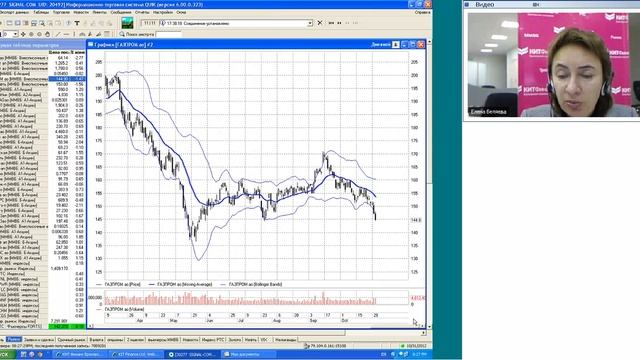Switch to the Нефть tab
This screenshot has height=360, width=640.
(x=251, y=340)
